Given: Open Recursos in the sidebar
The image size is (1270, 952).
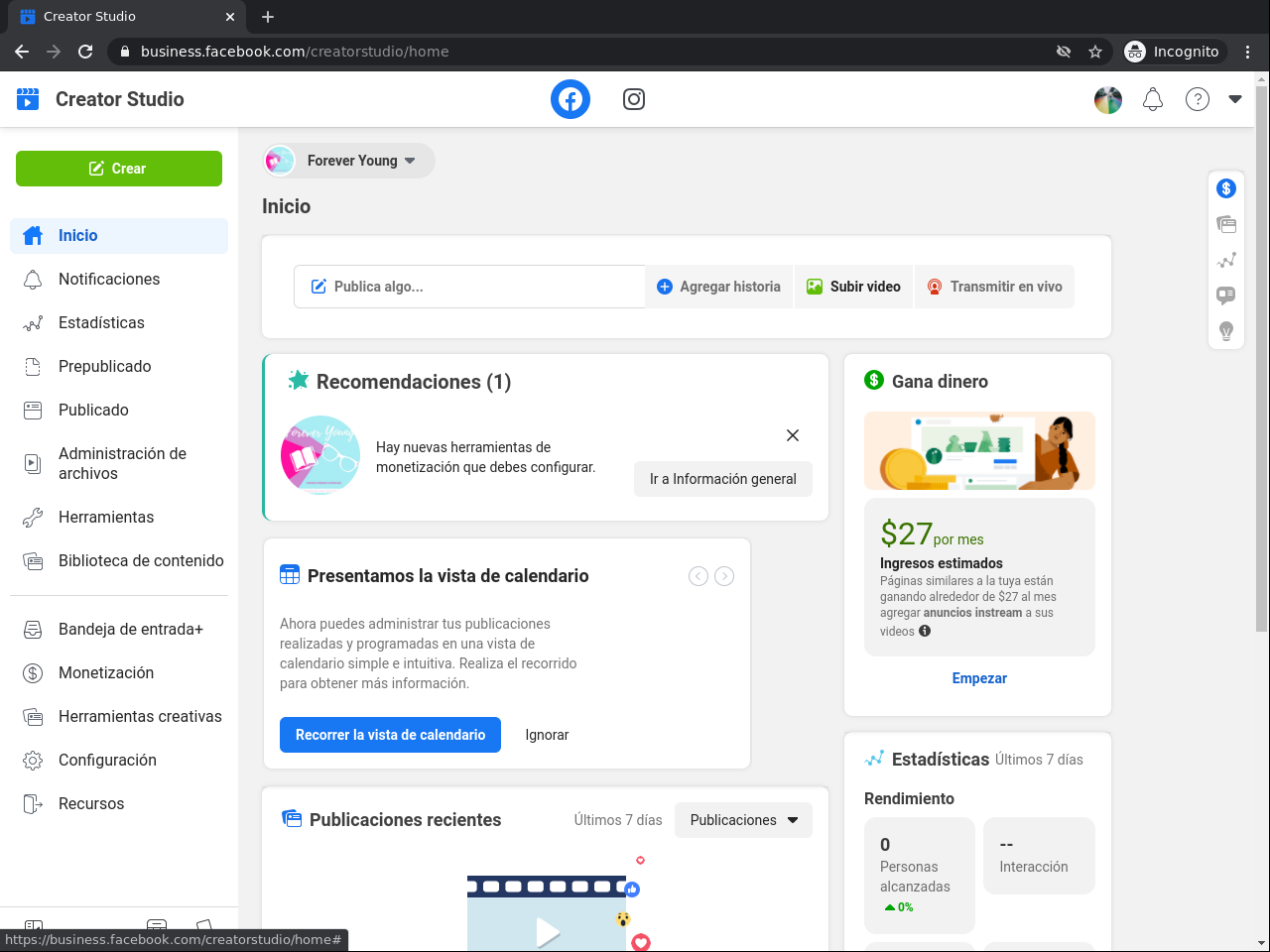Looking at the screenshot, I should (x=119, y=804).
